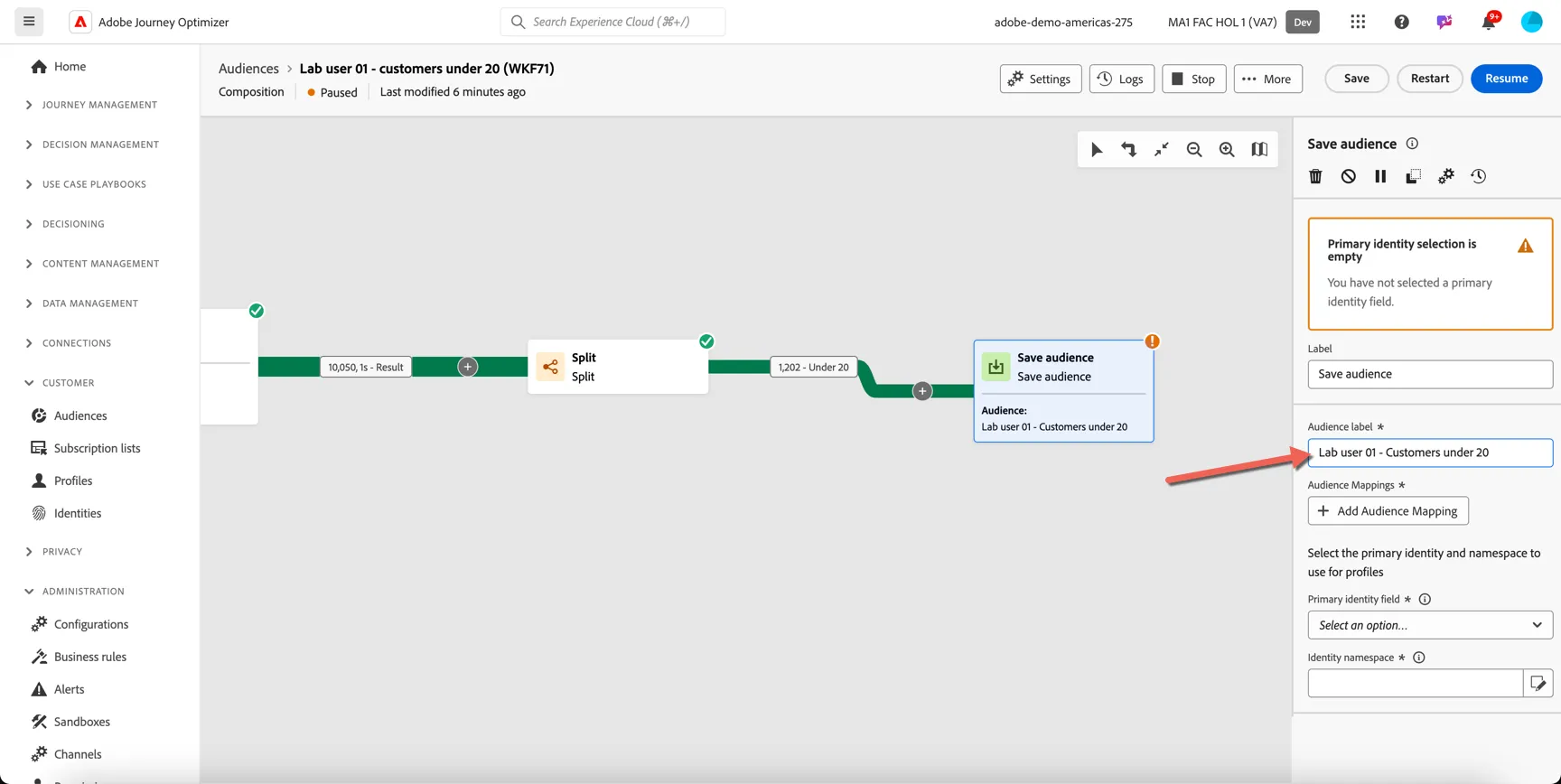The height and width of the screenshot is (784, 1561).
Task: Open the user profile avatar
Action: [x=1531, y=22]
